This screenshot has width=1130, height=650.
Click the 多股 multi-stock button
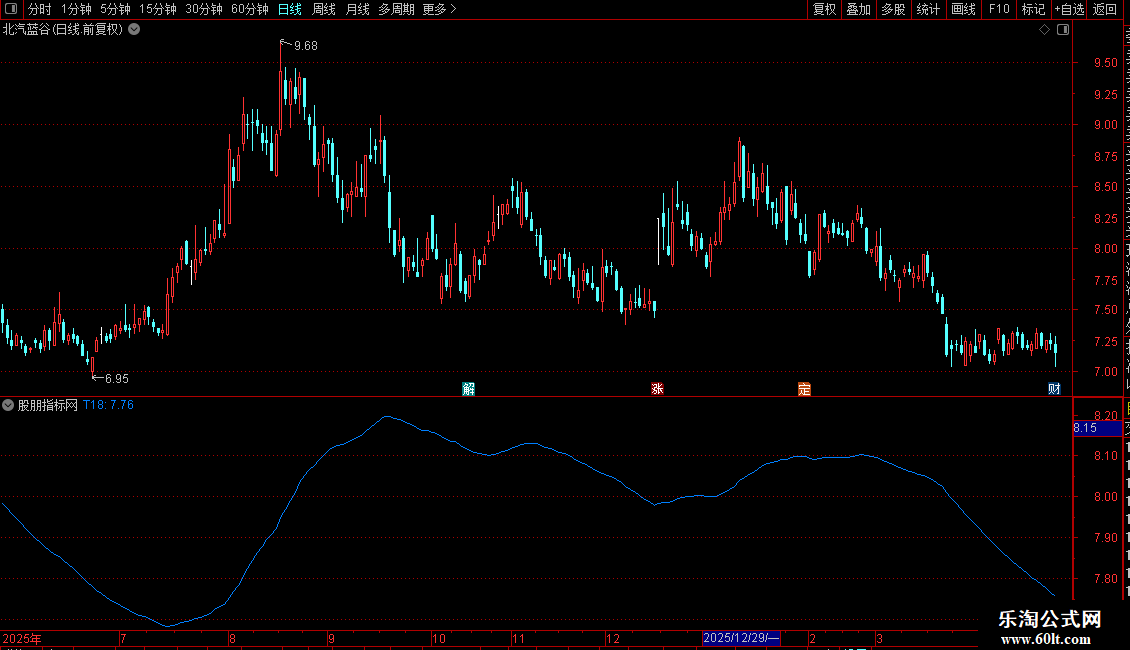coord(893,9)
